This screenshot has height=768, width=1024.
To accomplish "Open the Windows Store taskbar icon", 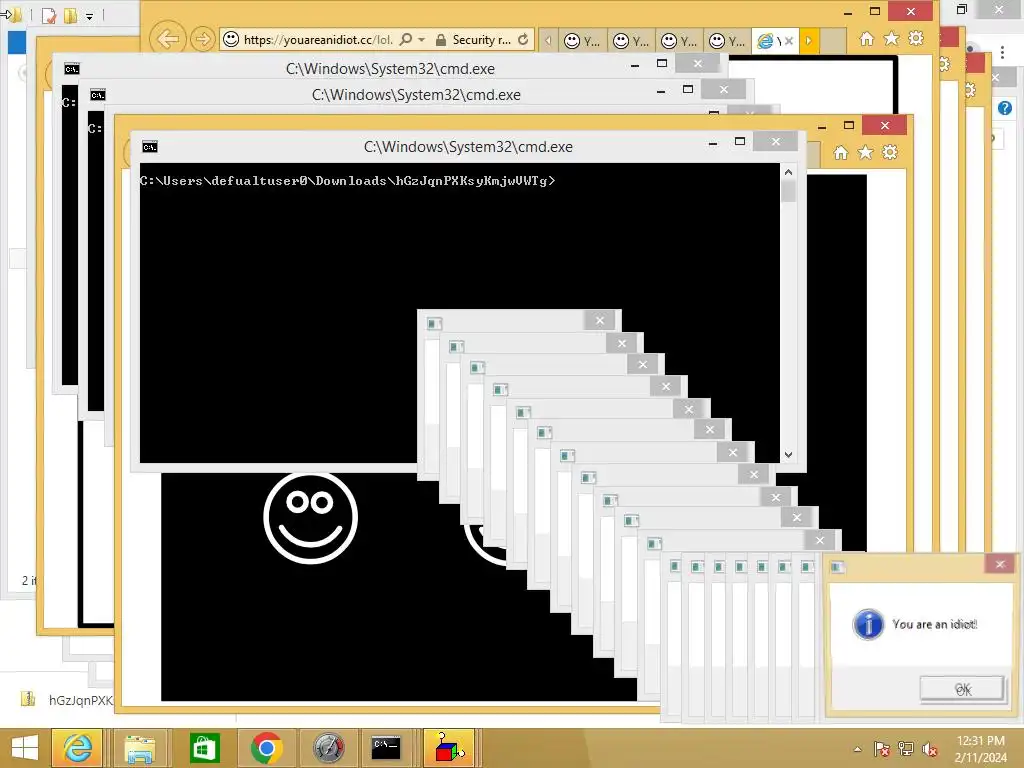I will point(204,748).
